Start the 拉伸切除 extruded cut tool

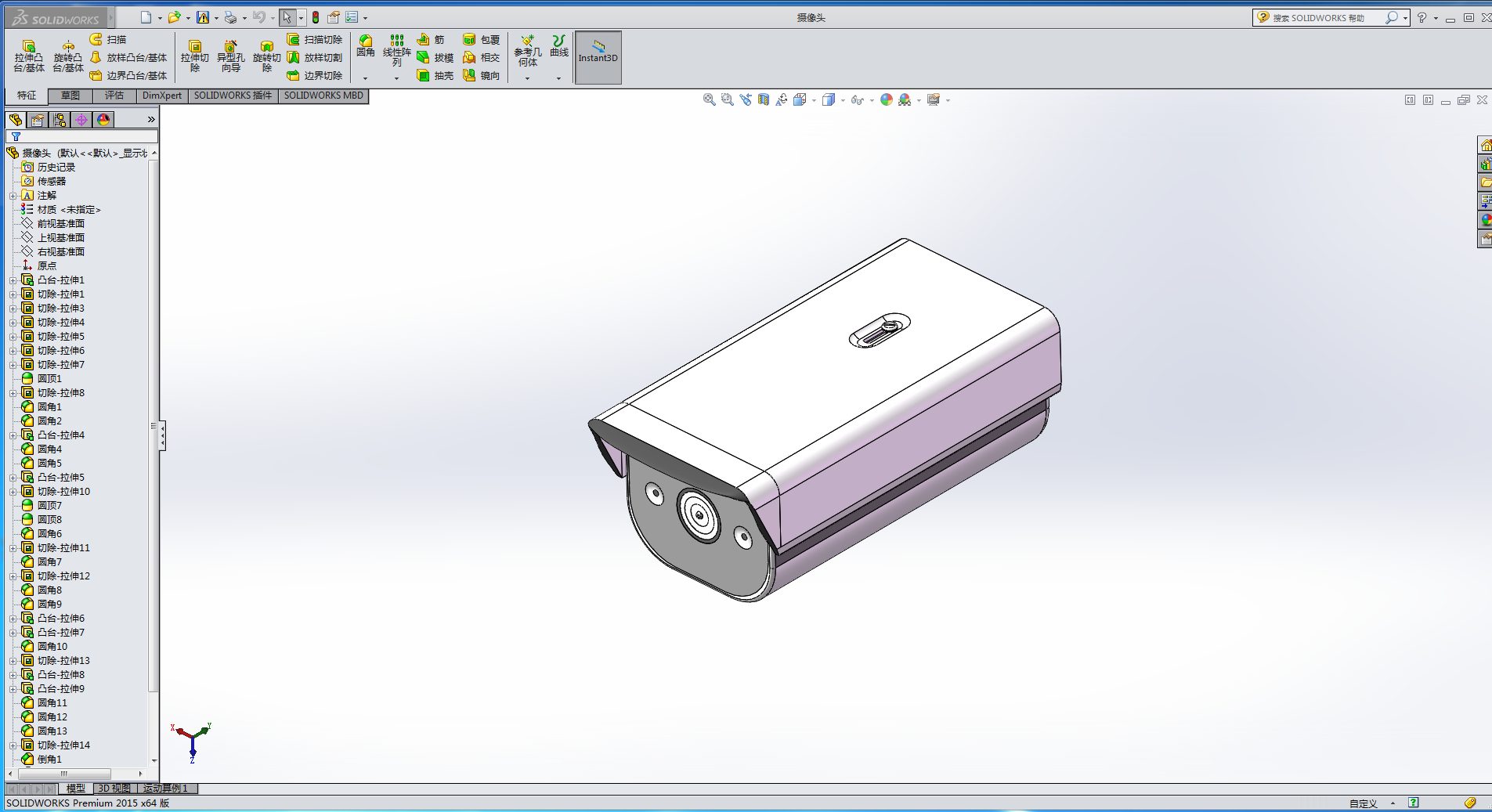pyautogui.click(x=195, y=56)
